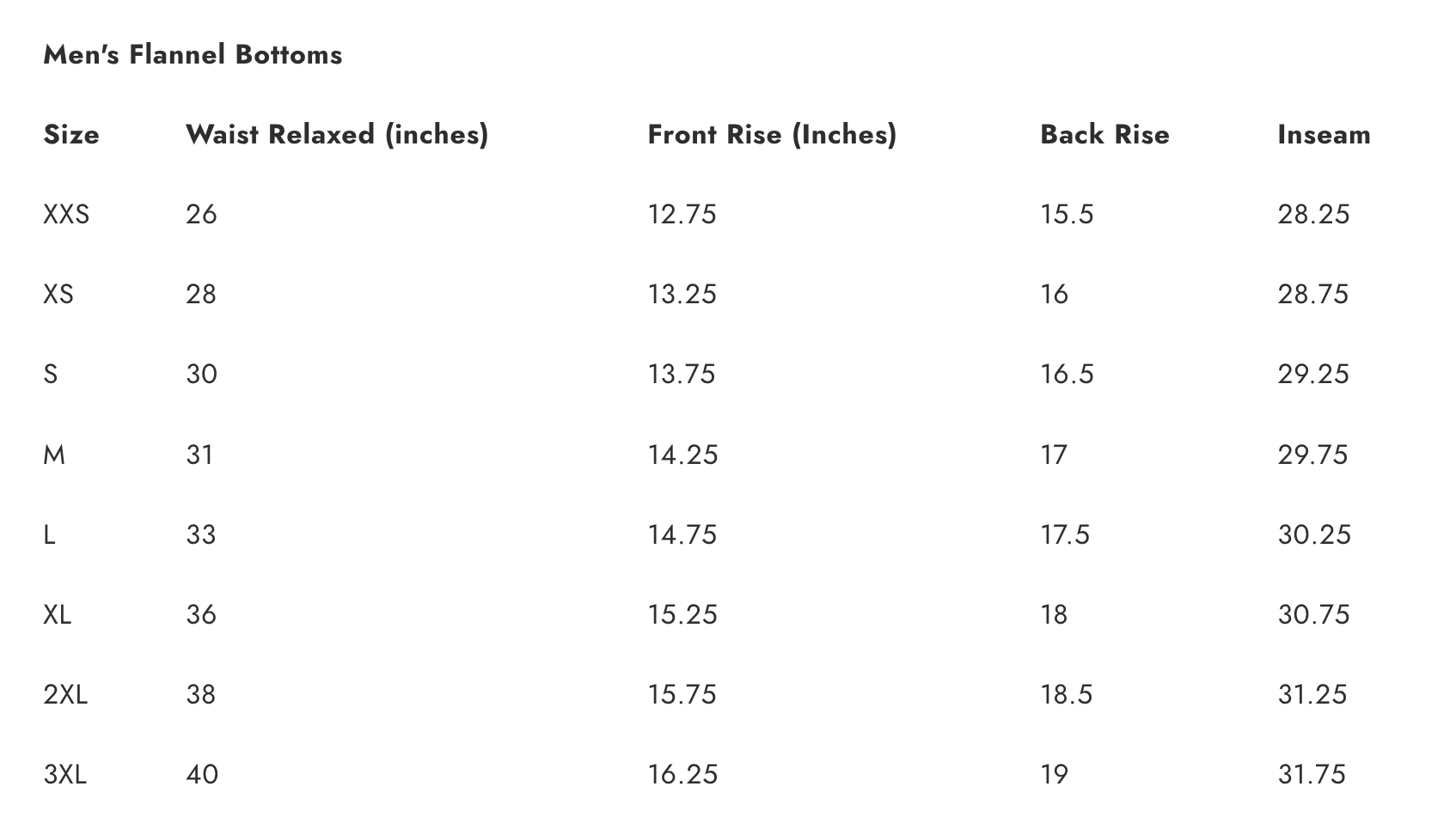This screenshot has width=1456, height=823.
Task: Select the 2XL size label
Action: point(65,694)
